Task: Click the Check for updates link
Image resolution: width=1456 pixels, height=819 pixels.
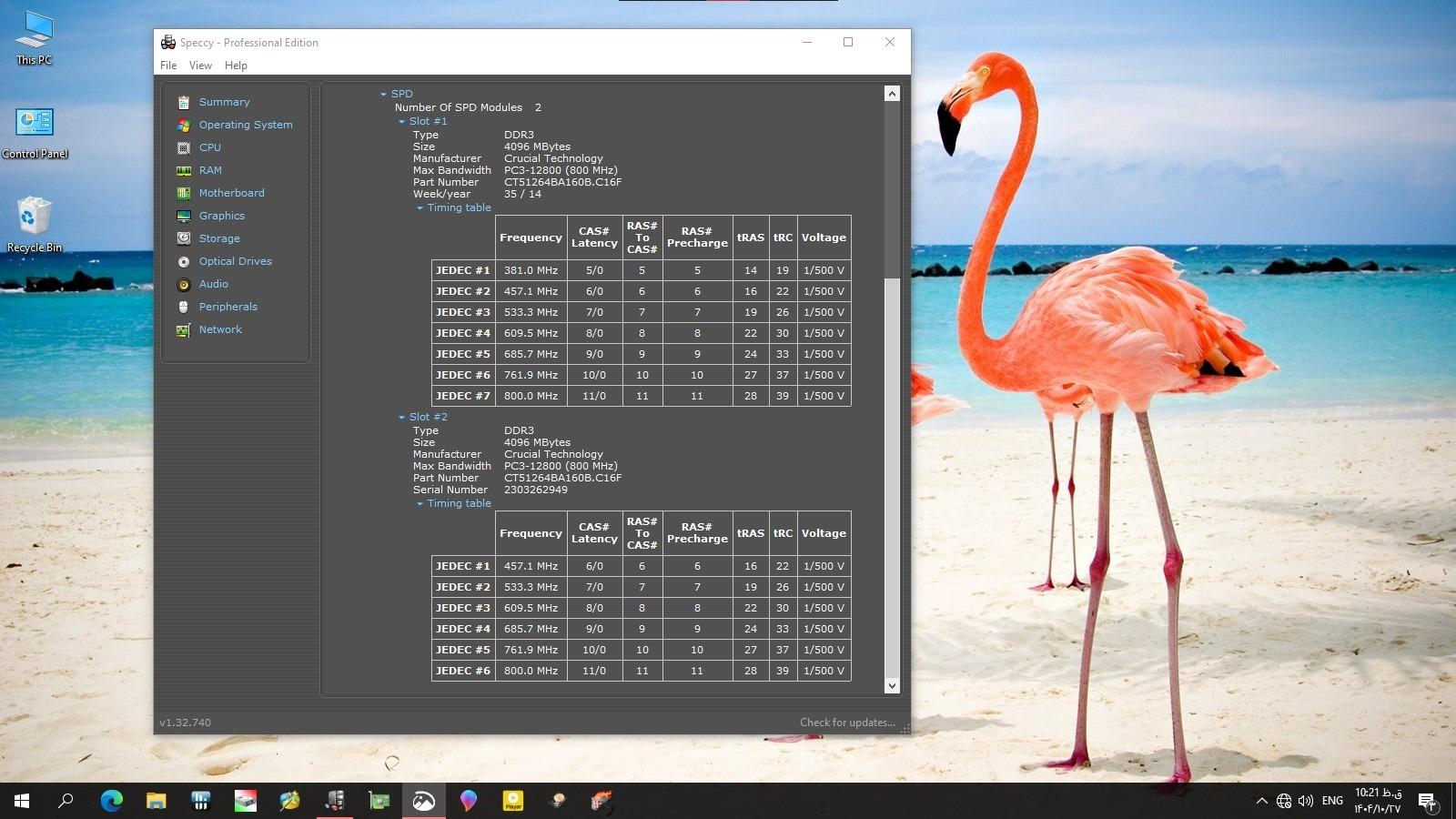Action: tap(846, 723)
